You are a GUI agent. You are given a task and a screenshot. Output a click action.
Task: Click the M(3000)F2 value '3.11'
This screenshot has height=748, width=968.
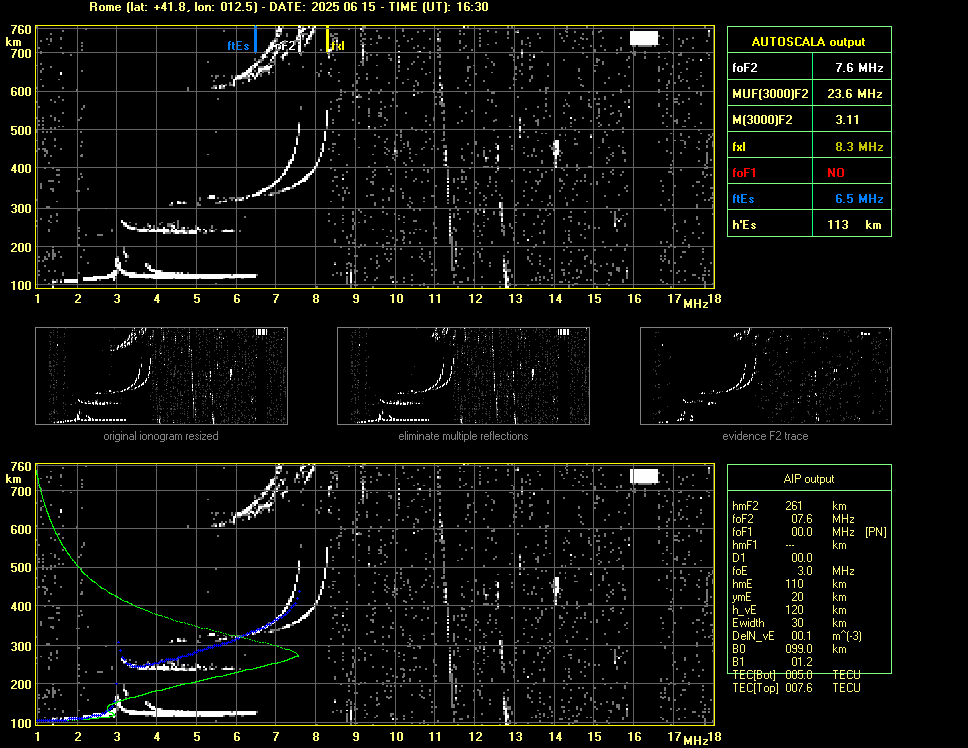(x=847, y=120)
